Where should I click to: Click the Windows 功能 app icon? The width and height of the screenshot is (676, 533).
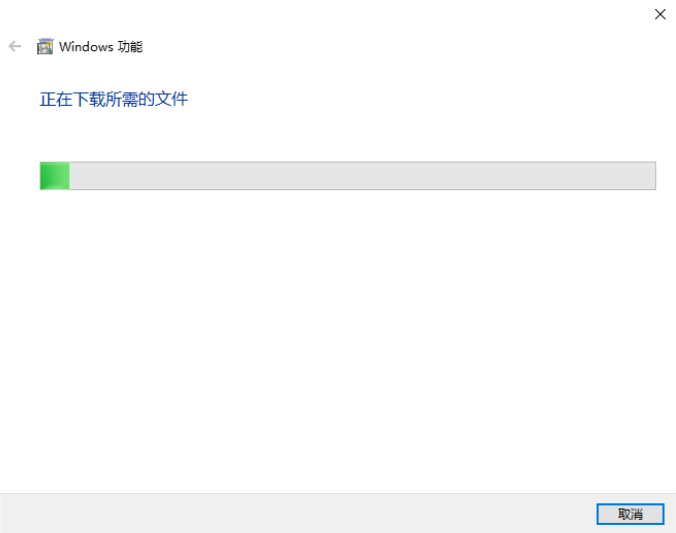click(45, 47)
